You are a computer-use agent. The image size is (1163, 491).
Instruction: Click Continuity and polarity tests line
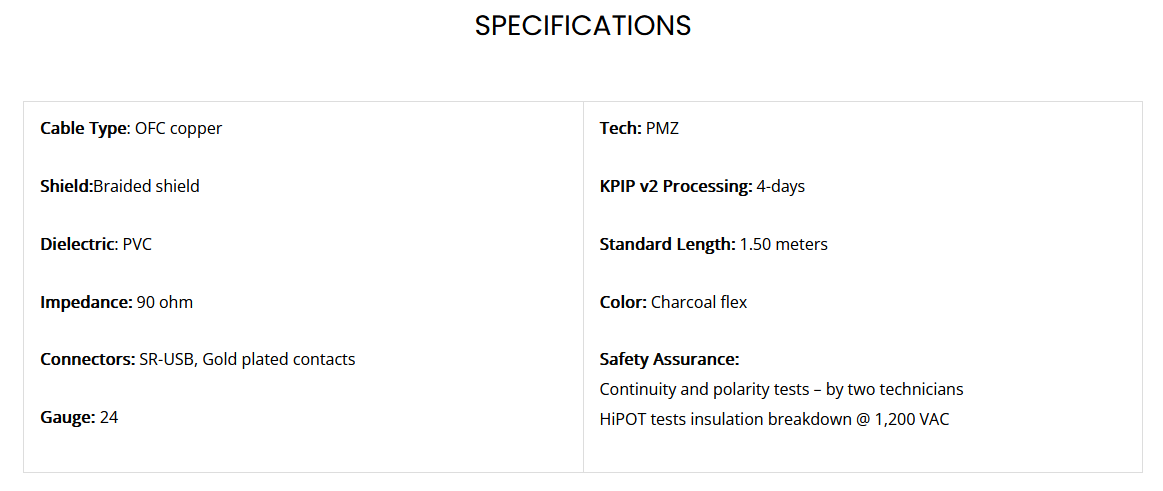[x=781, y=389]
